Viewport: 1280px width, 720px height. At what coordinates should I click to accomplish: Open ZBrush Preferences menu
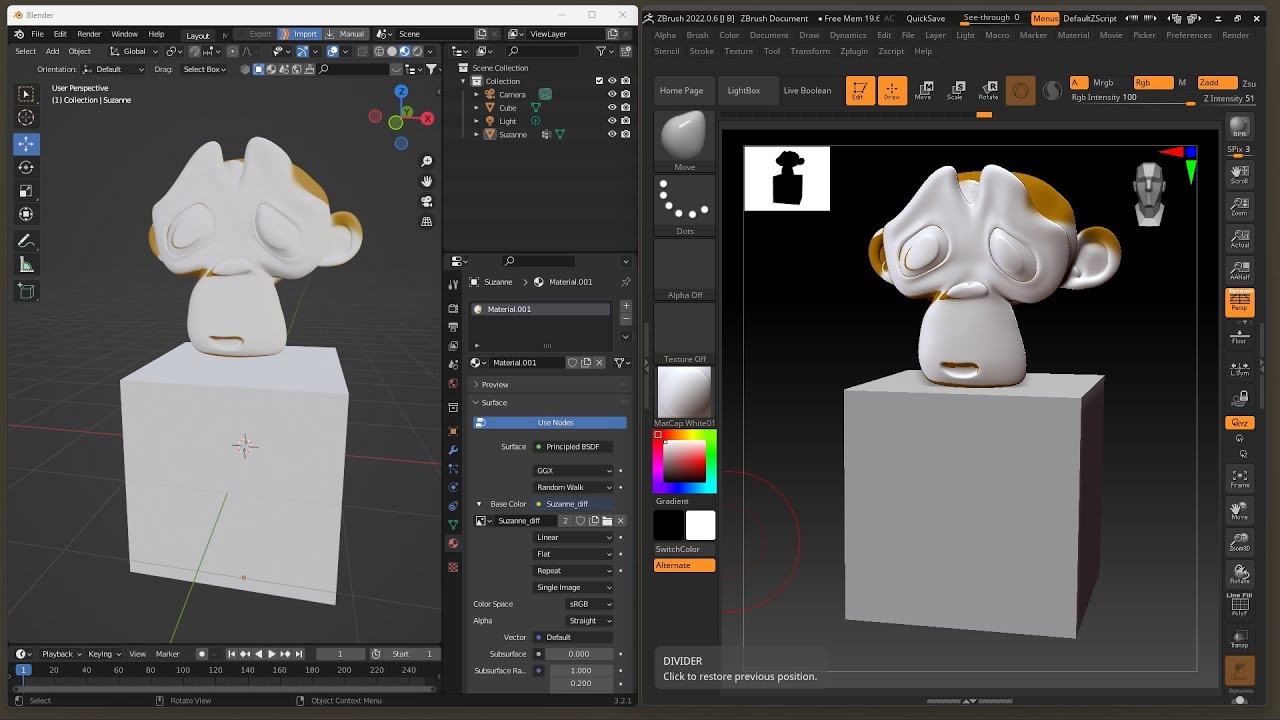(x=1188, y=35)
